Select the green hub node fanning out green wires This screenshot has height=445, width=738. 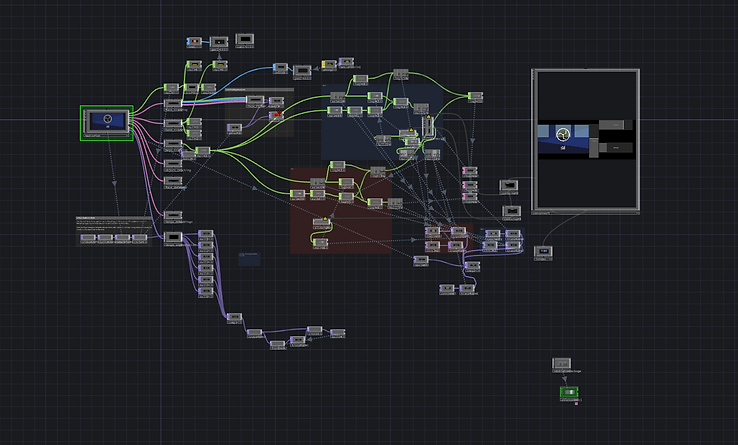(203, 151)
